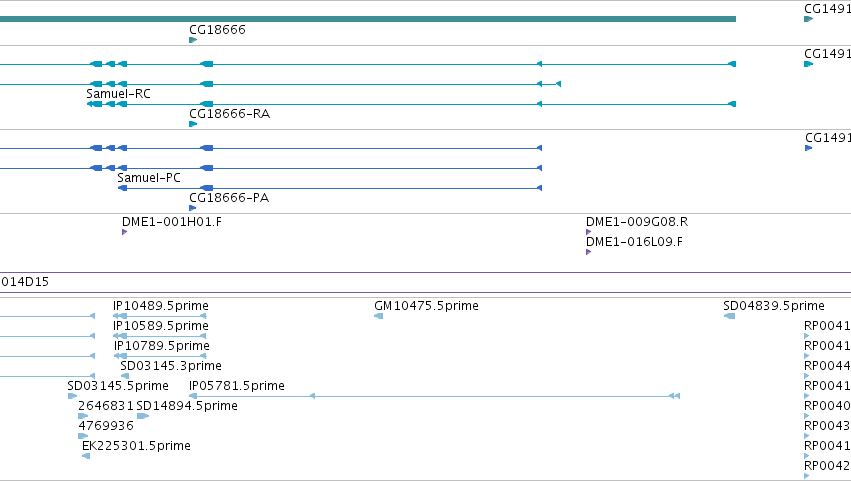Open the EK225301.5prime label
This screenshot has width=851, height=481.
pos(136,446)
